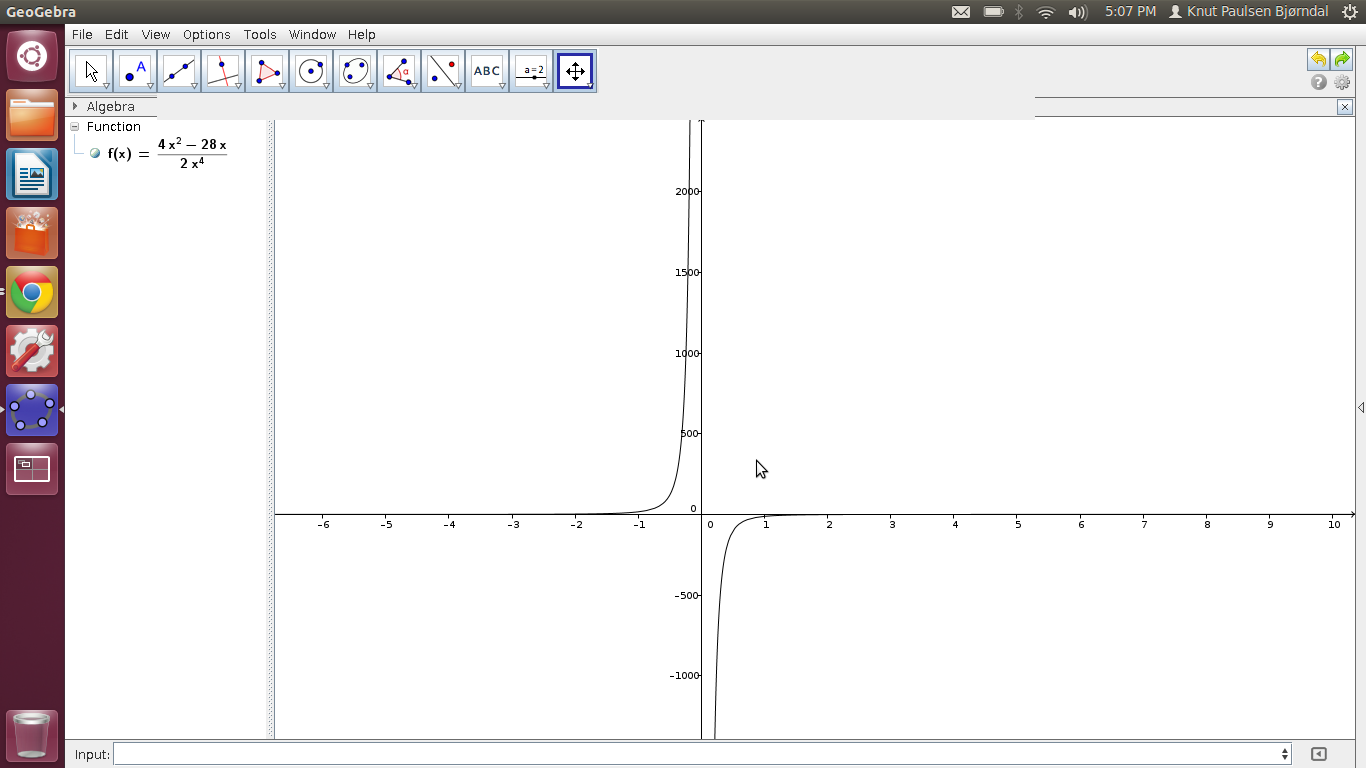
Task: Select the Function group label
Action: coord(114,127)
